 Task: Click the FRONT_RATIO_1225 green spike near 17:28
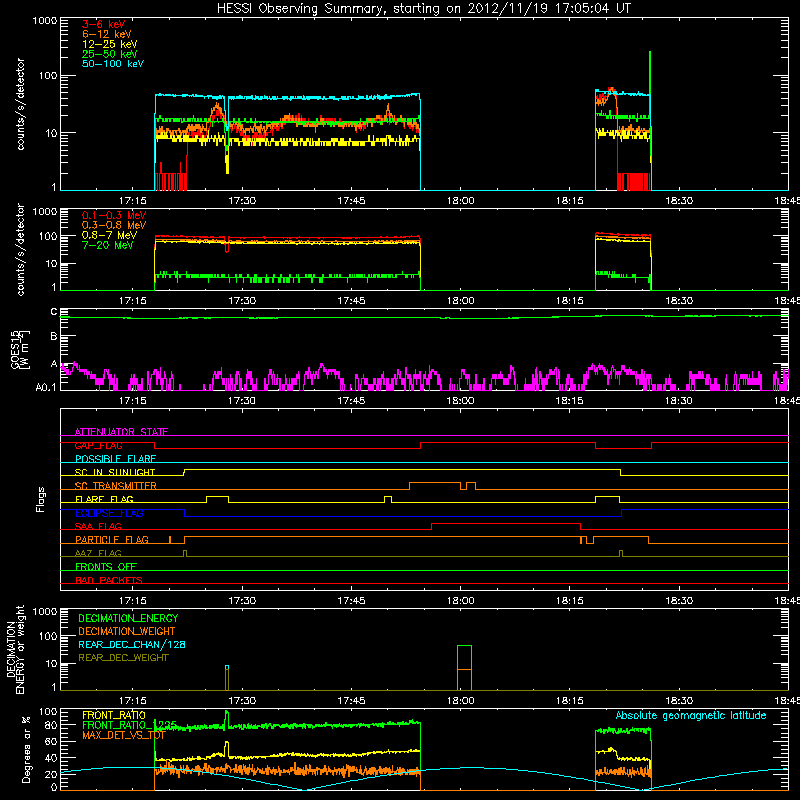(227, 717)
